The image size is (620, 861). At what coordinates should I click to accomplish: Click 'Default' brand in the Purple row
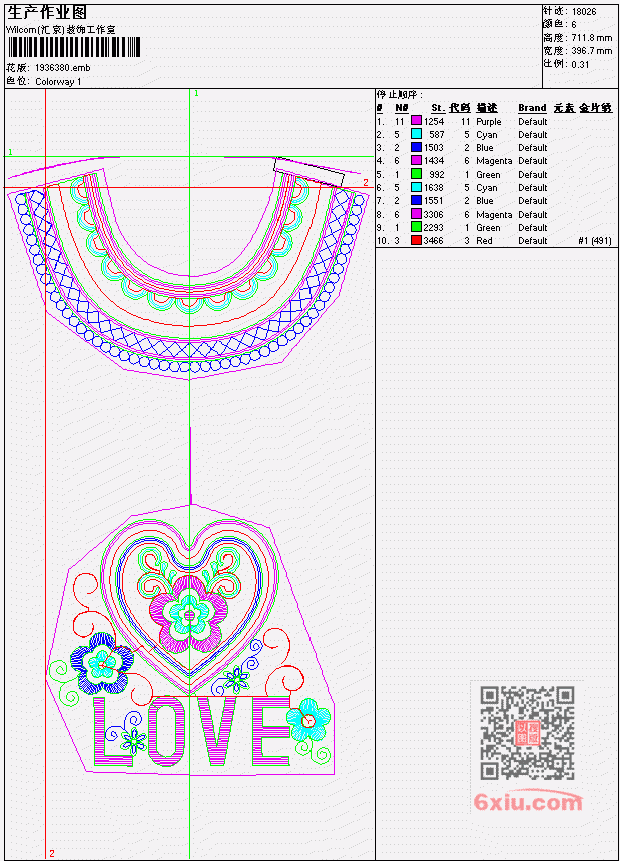point(533,121)
